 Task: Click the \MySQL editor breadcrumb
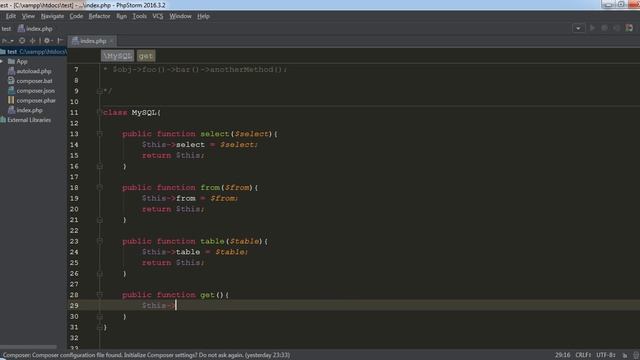(118, 56)
